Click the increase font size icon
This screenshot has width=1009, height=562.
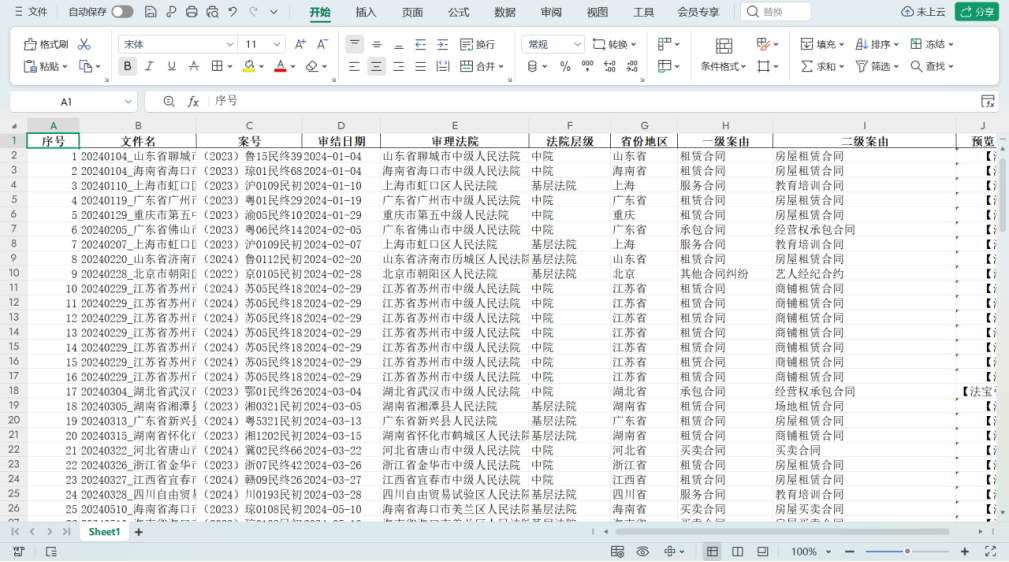click(x=300, y=44)
